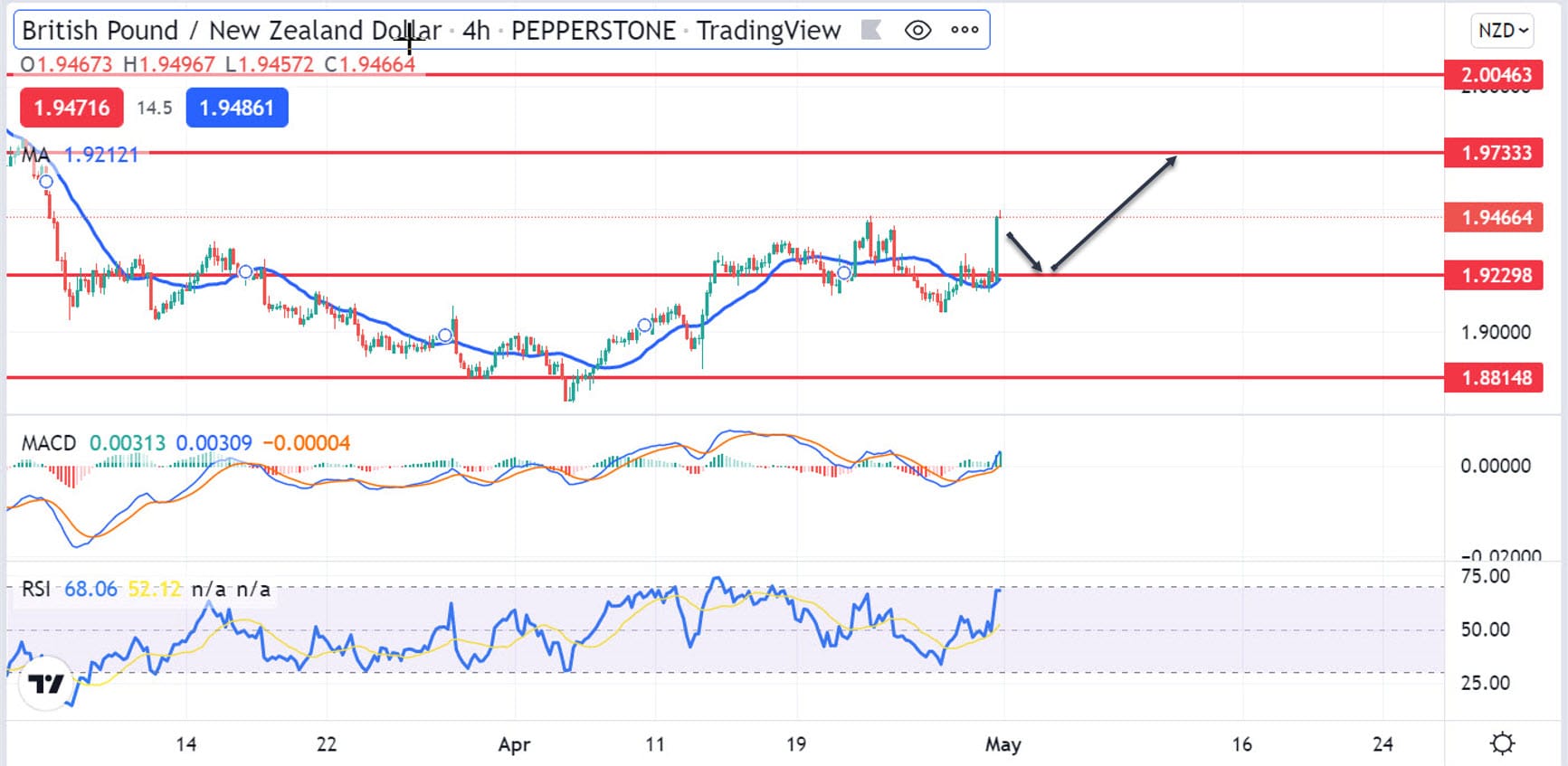Select the RSI indicator legend
The height and width of the screenshot is (766, 1568).
[36, 590]
